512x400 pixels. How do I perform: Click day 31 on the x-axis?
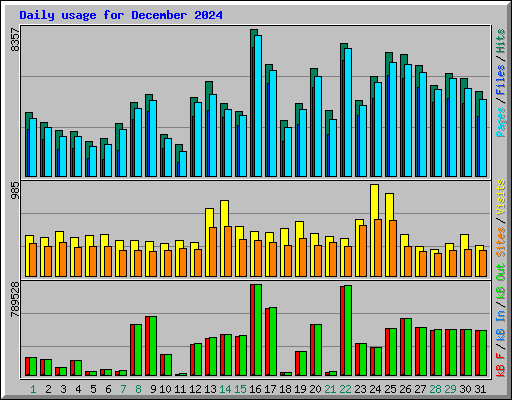[480, 389]
